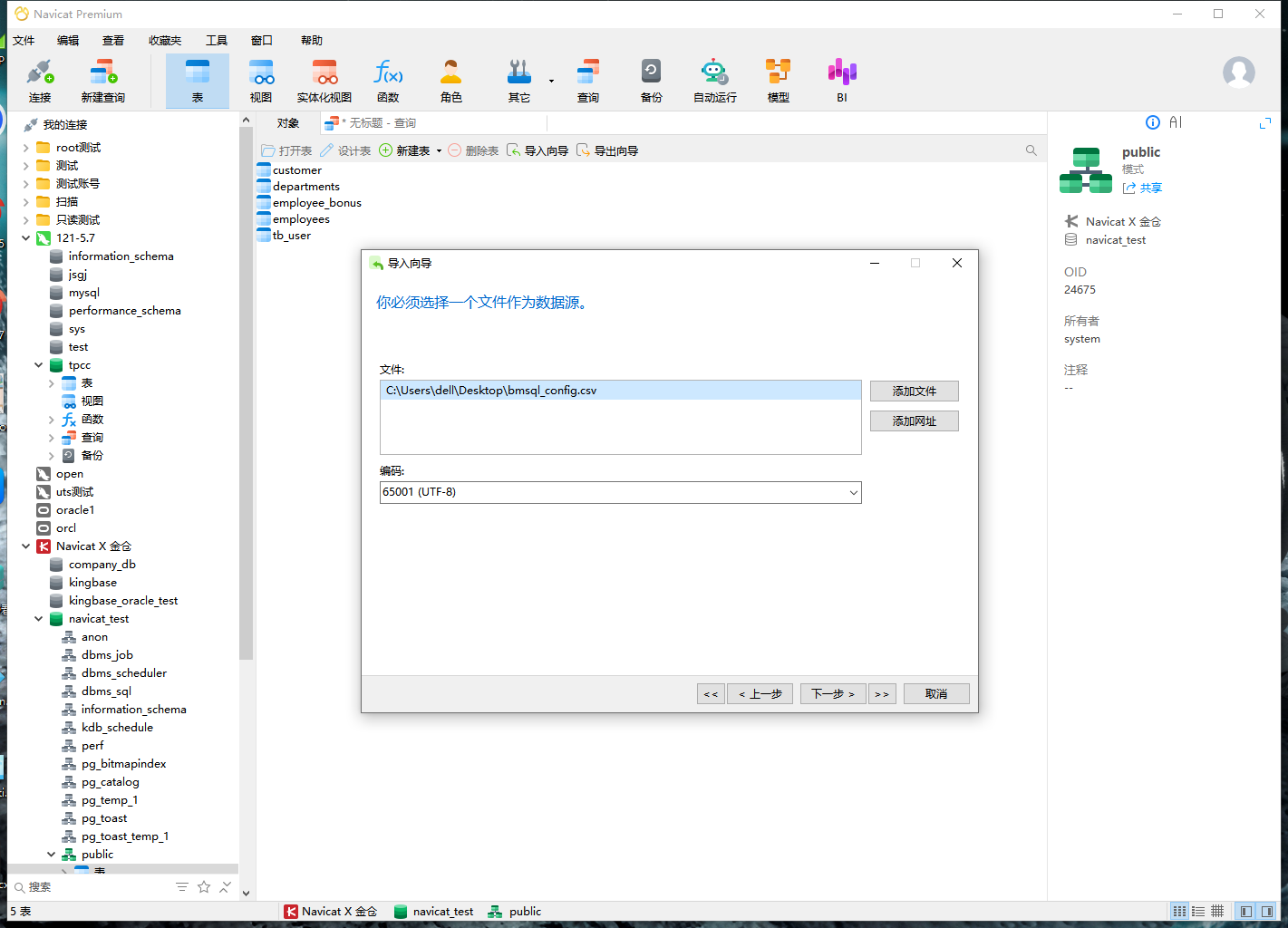The height and width of the screenshot is (928, 1288).
Task: Collapse the navicat_test database in the tree
Action: (38, 619)
